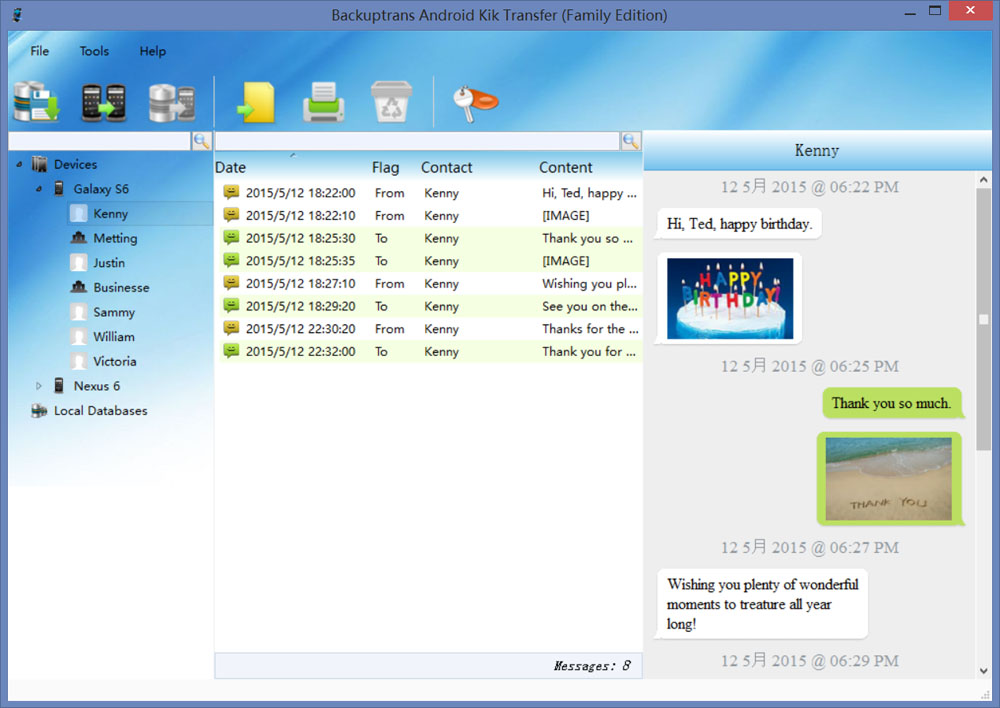This screenshot has width=1000, height=708.
Task: Select the row dated 2015/5/12 18:25:35
Action: [430, 260]
